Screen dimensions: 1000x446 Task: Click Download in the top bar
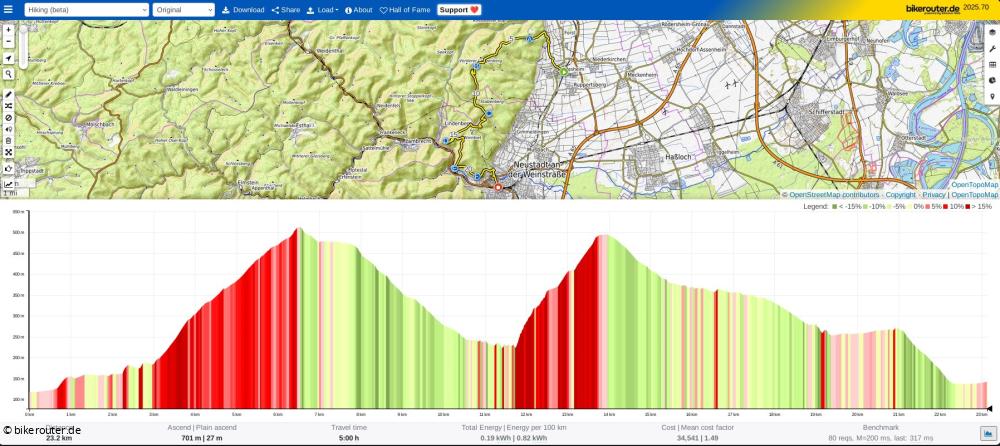243,10
